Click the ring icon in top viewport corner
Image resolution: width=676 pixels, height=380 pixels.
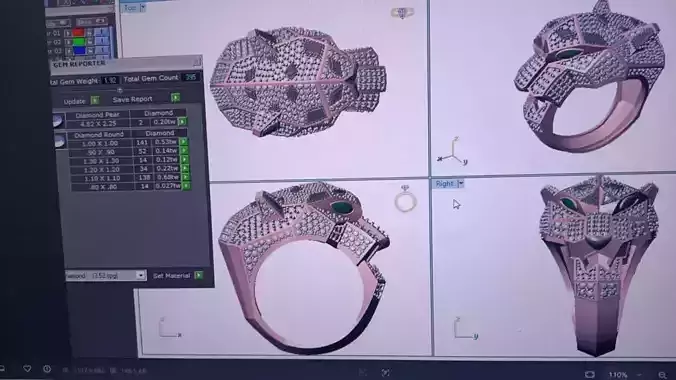402,13
